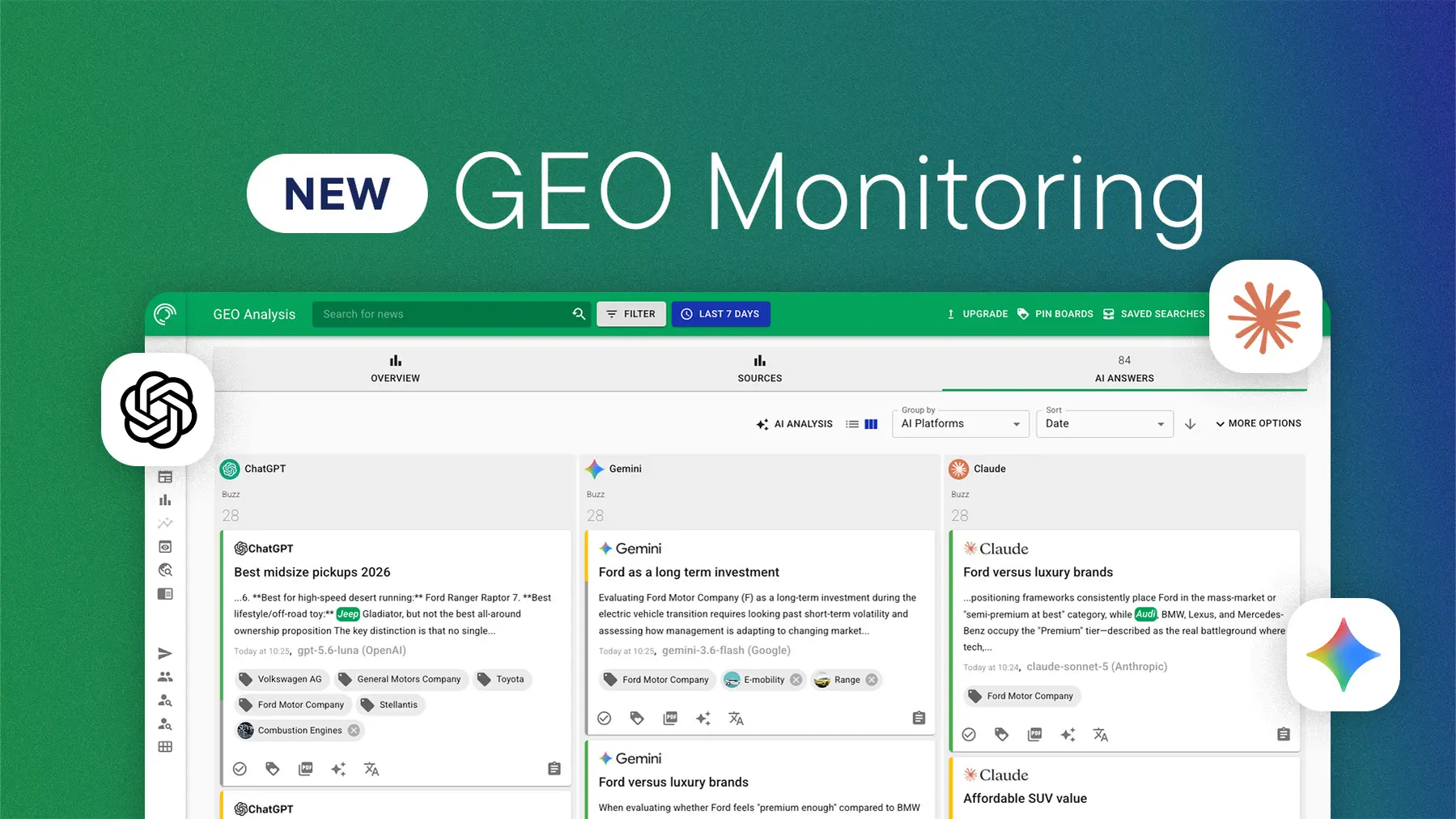This screenshot has height=819, width=1456.
Task: Open the Sort Date dropdown
Action: pos(1105,423)
